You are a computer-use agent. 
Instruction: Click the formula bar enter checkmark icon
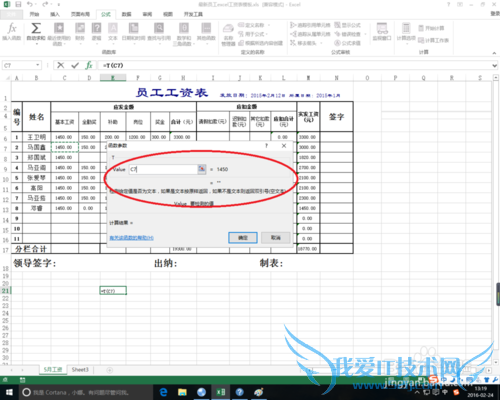point(75,65)
